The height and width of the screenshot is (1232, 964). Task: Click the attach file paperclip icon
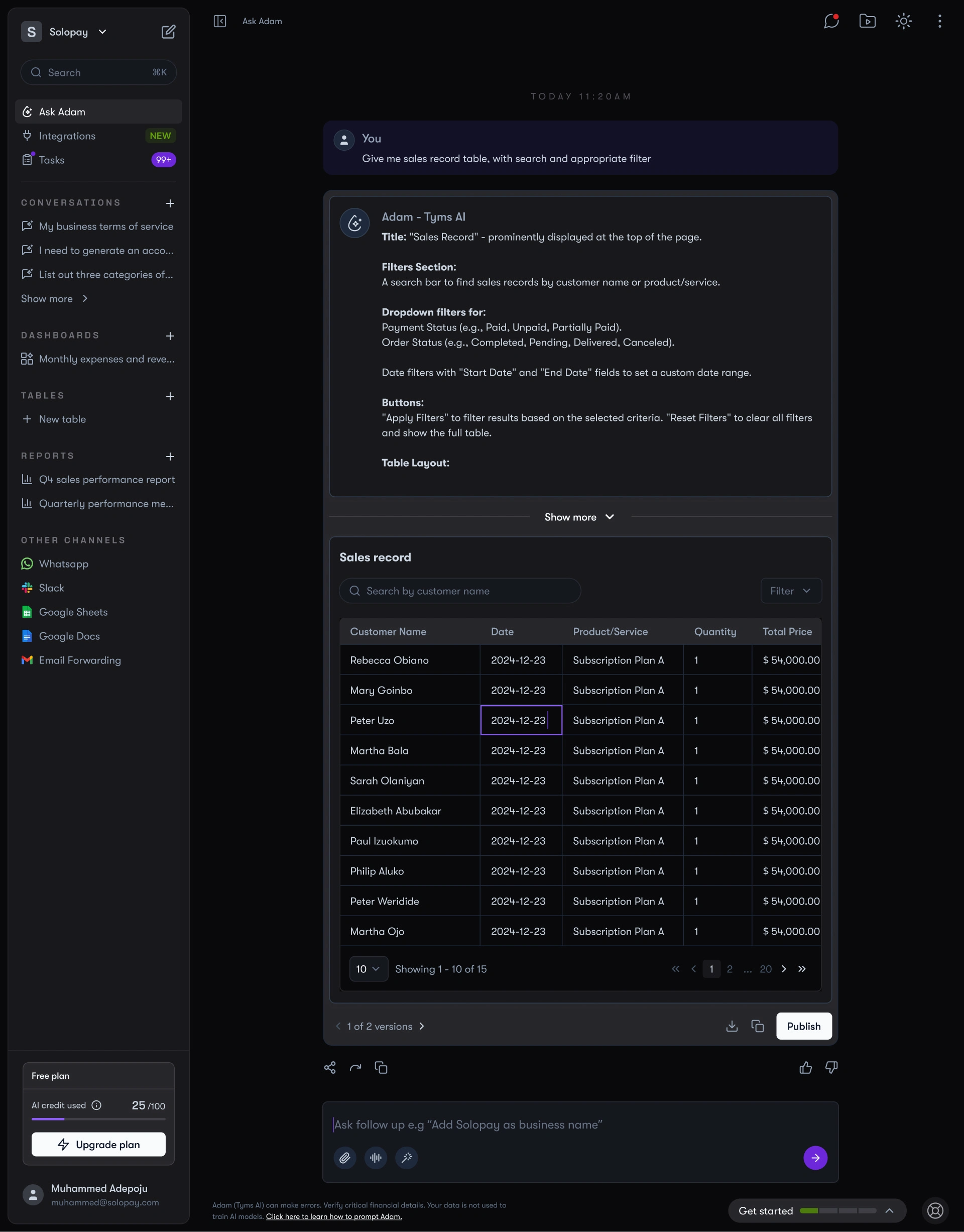coord(345,1158)
